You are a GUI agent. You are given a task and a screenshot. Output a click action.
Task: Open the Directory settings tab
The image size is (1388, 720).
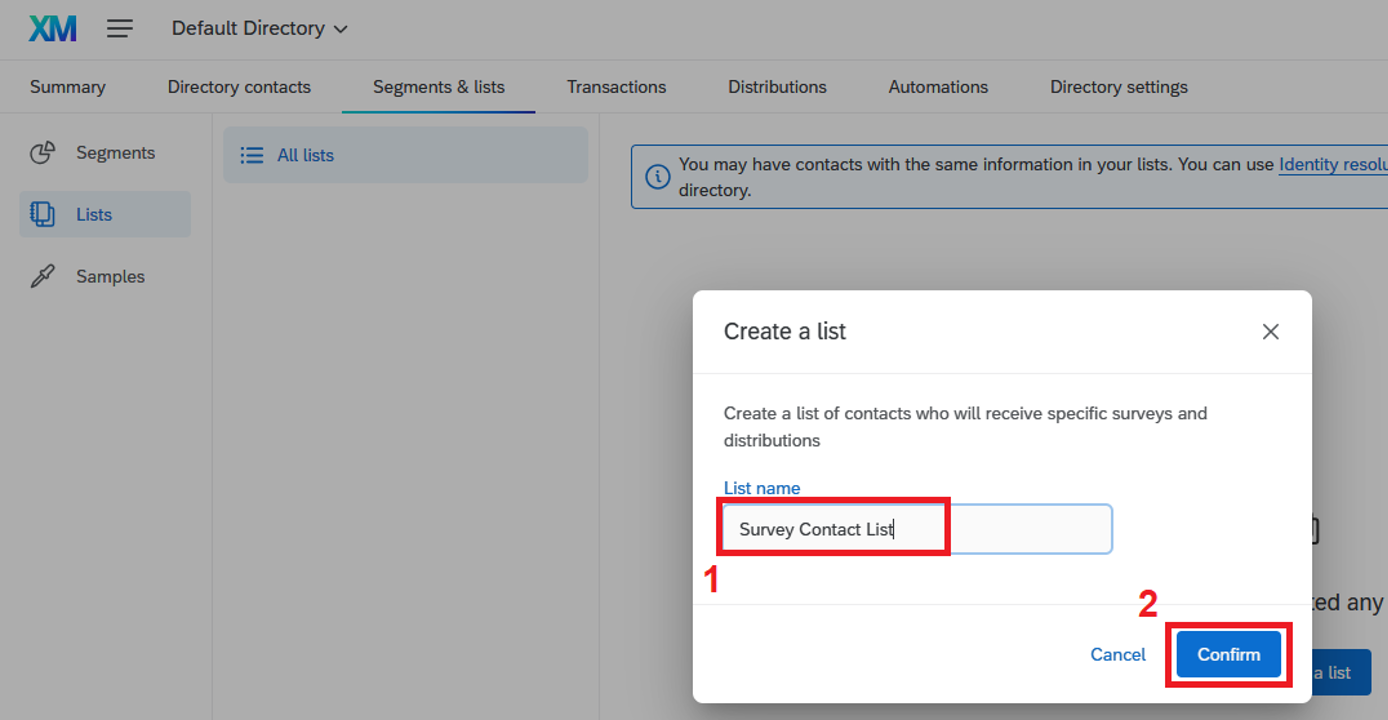[1118, 87]
